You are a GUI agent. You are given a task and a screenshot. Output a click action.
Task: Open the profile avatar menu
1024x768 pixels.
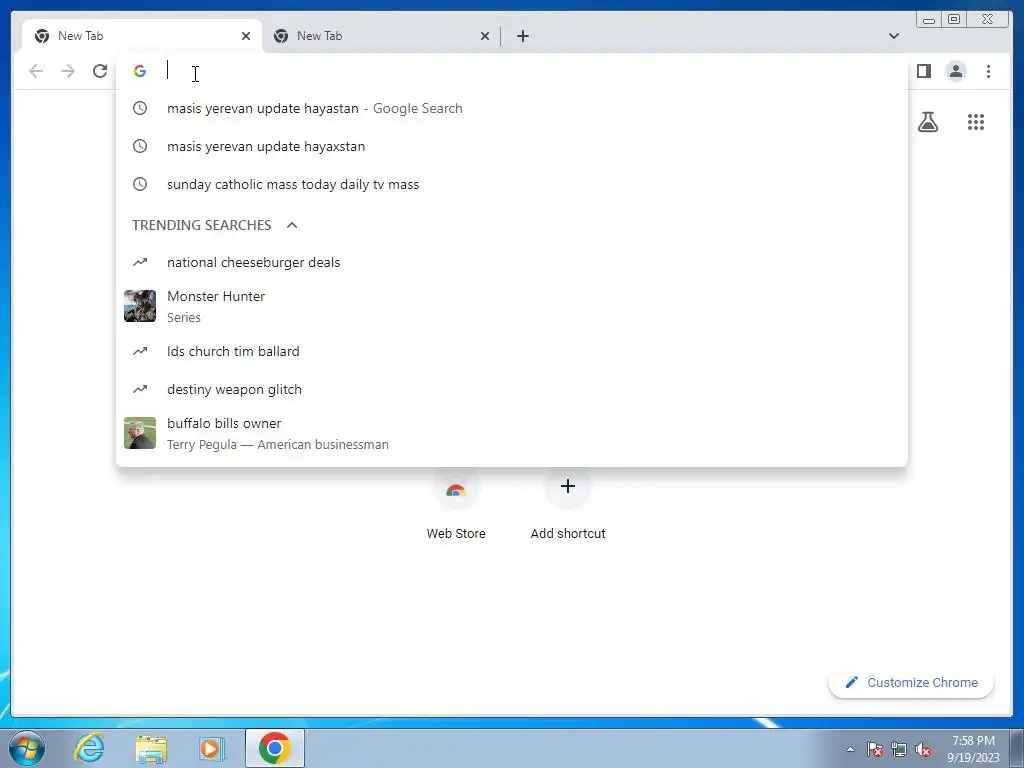coord(955,71)
